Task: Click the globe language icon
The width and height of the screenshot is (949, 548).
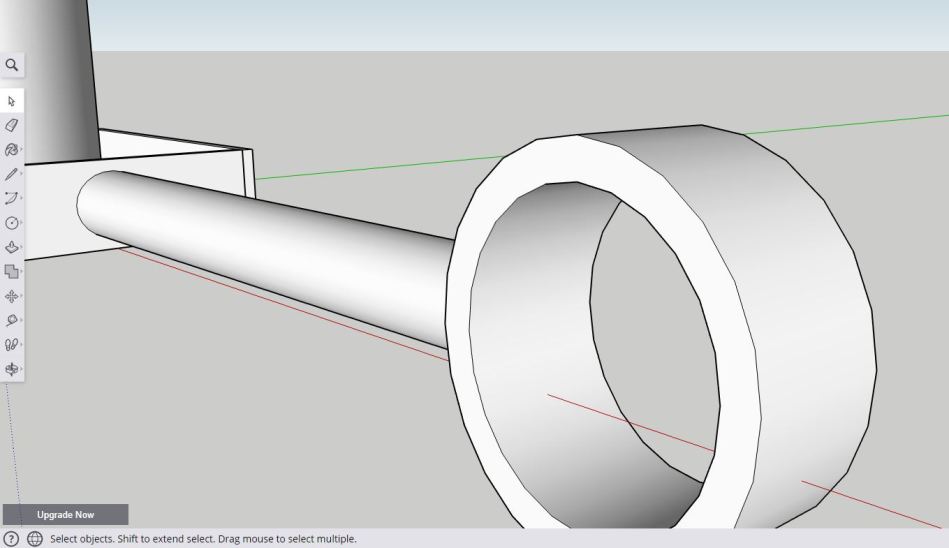Action: pyautogui.click(x=35, y=539)
